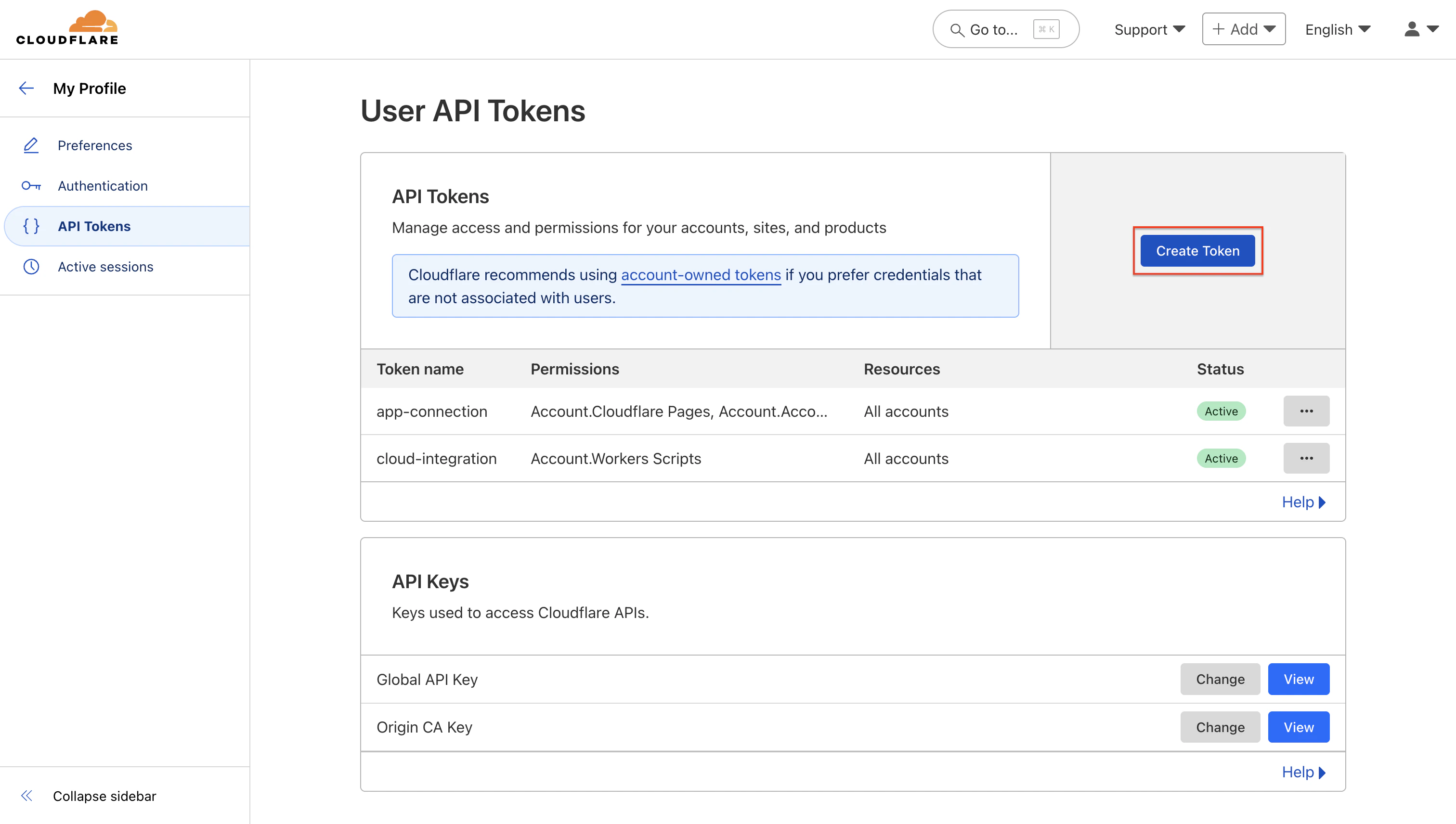
Task: Open actions menu for cloud-integration token
Action: [x=1306, y=458]
